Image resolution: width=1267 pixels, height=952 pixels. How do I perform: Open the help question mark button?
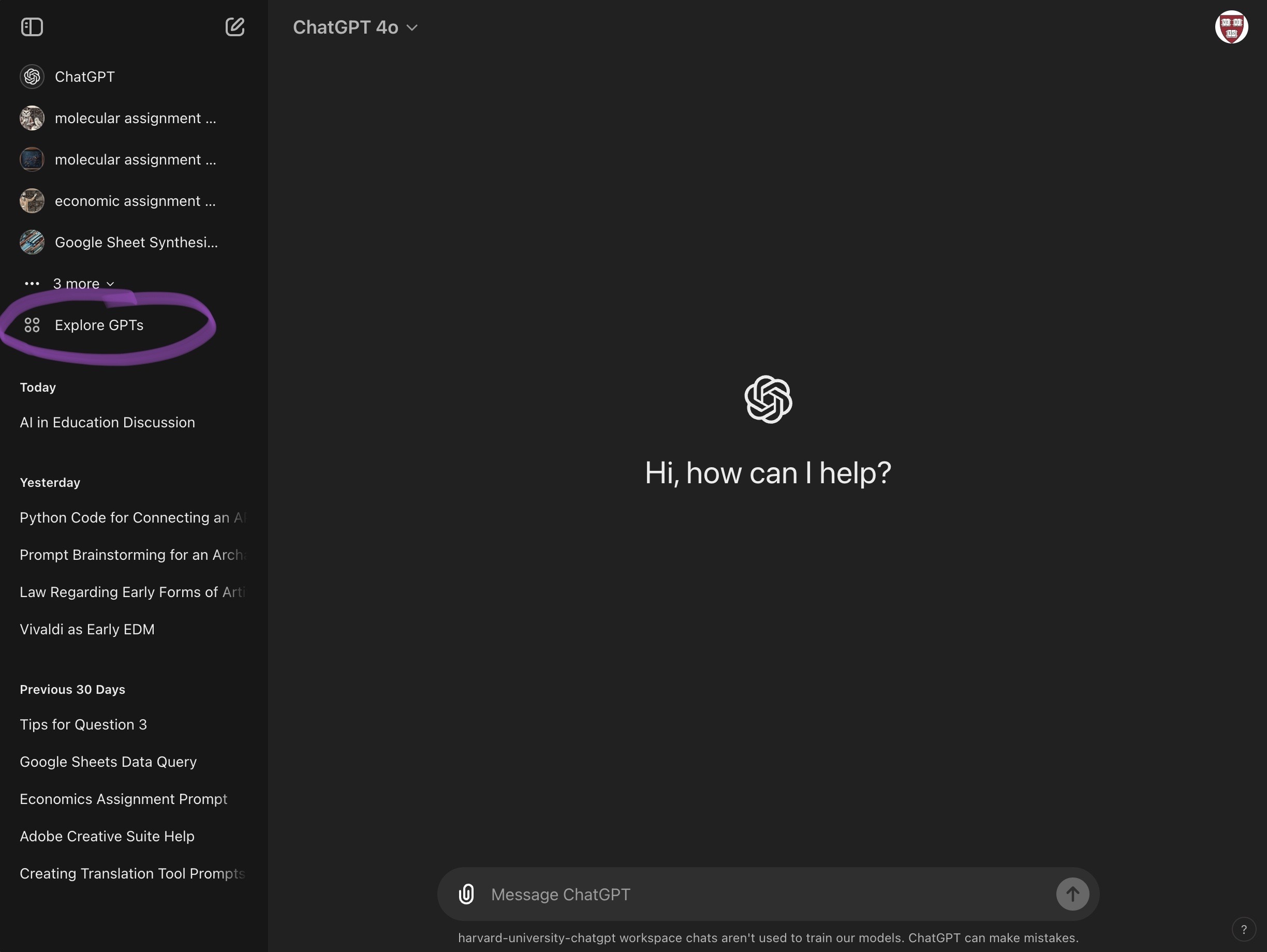tap(1244, 930)
